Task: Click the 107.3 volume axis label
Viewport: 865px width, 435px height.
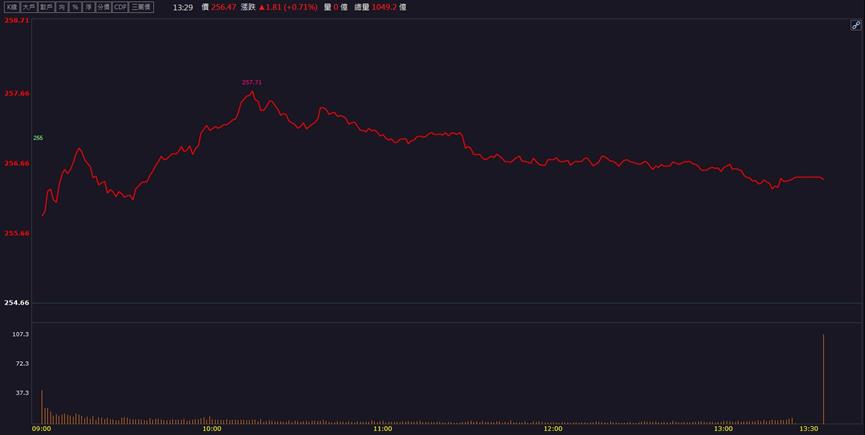Action: pyautogui.click(x=22, y=335)
